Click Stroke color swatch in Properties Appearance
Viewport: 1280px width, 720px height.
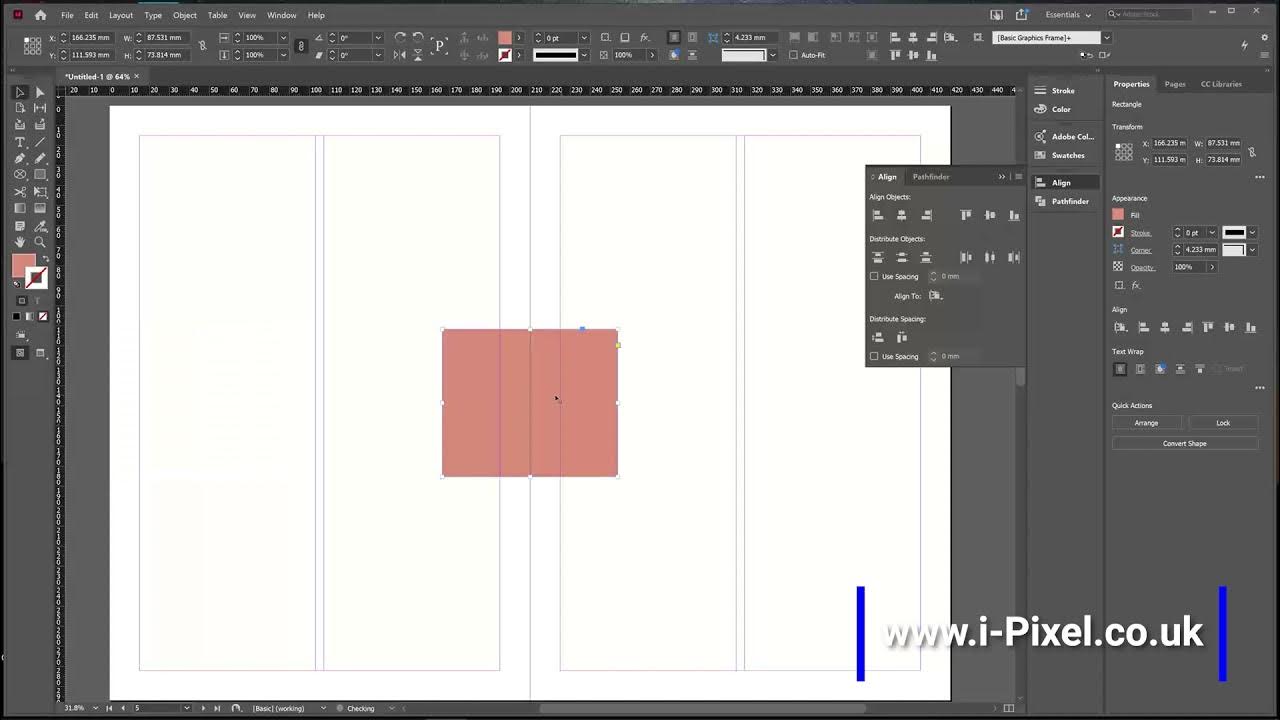point(1118,232)
